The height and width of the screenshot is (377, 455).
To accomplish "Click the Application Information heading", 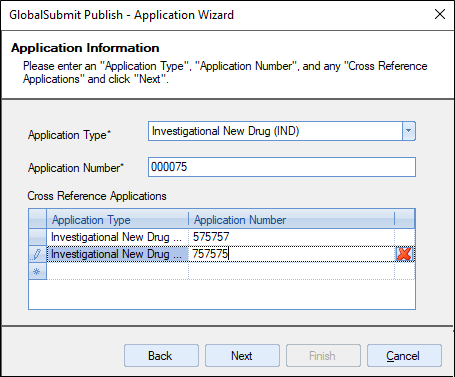I will (x=85, y=48).
